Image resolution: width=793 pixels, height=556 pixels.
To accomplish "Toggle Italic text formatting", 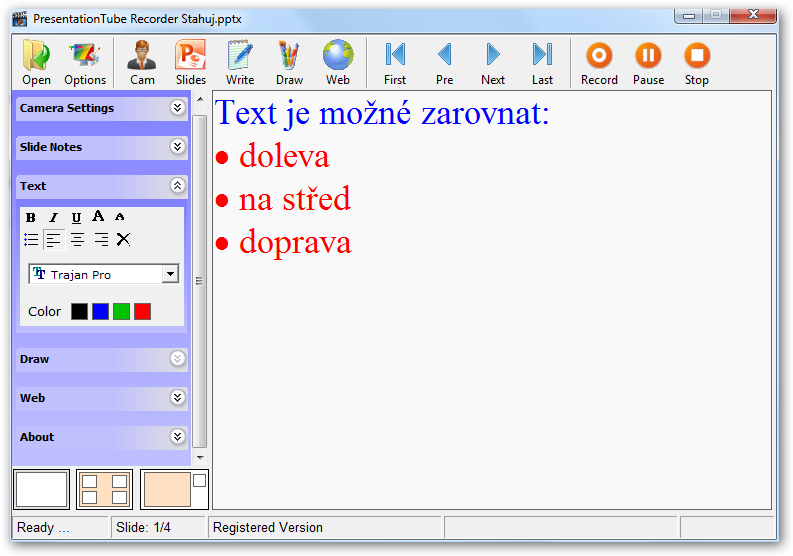I will [53, 218].
